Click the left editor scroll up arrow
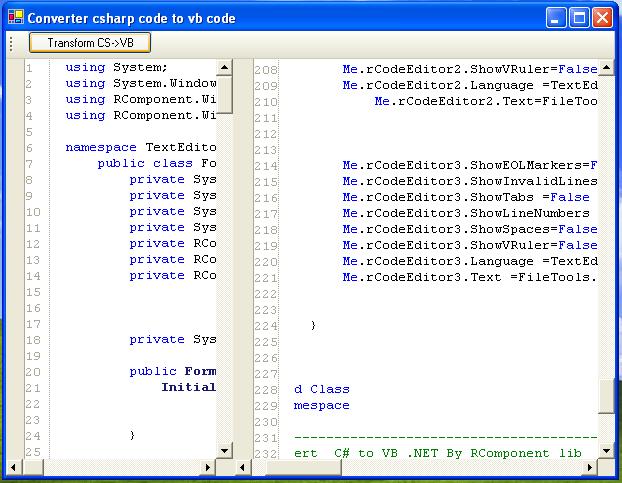Image resolution: width=622 pixels, height=483 pixels. (225, 67)
